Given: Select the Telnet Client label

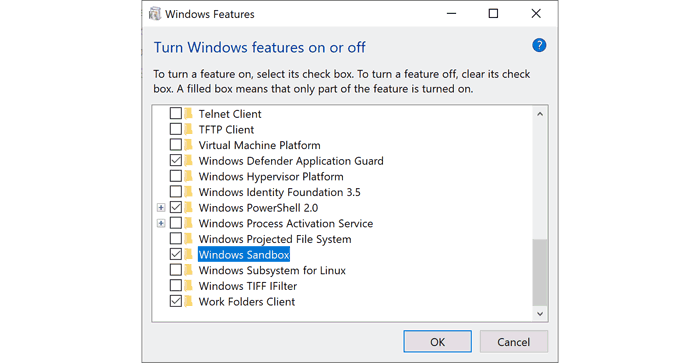Looking at the screenshot, I should coord(230,114).
